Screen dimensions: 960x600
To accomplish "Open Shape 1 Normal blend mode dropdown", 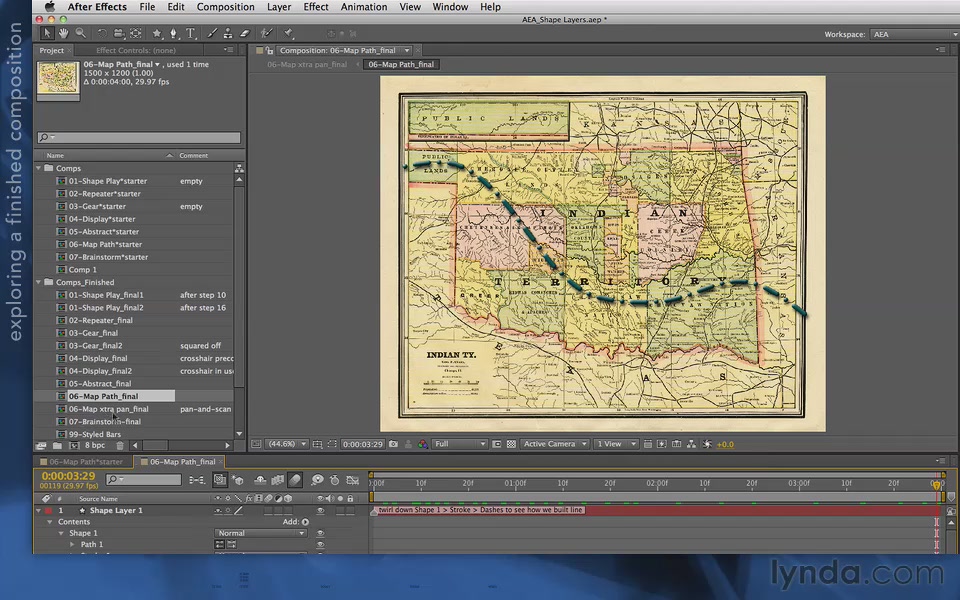I will [260, 533].
